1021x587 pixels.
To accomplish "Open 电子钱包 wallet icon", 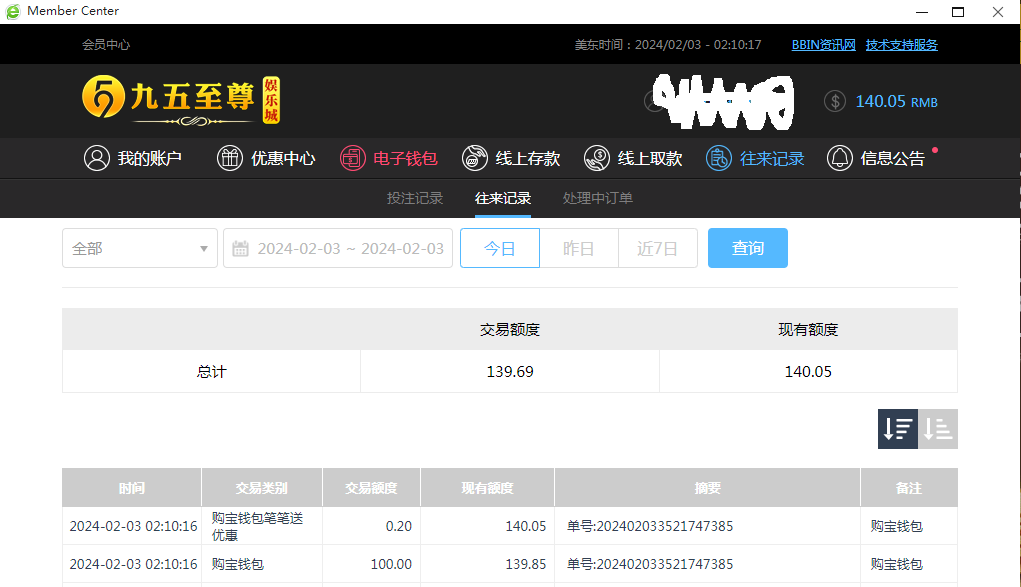I will 353,158.
